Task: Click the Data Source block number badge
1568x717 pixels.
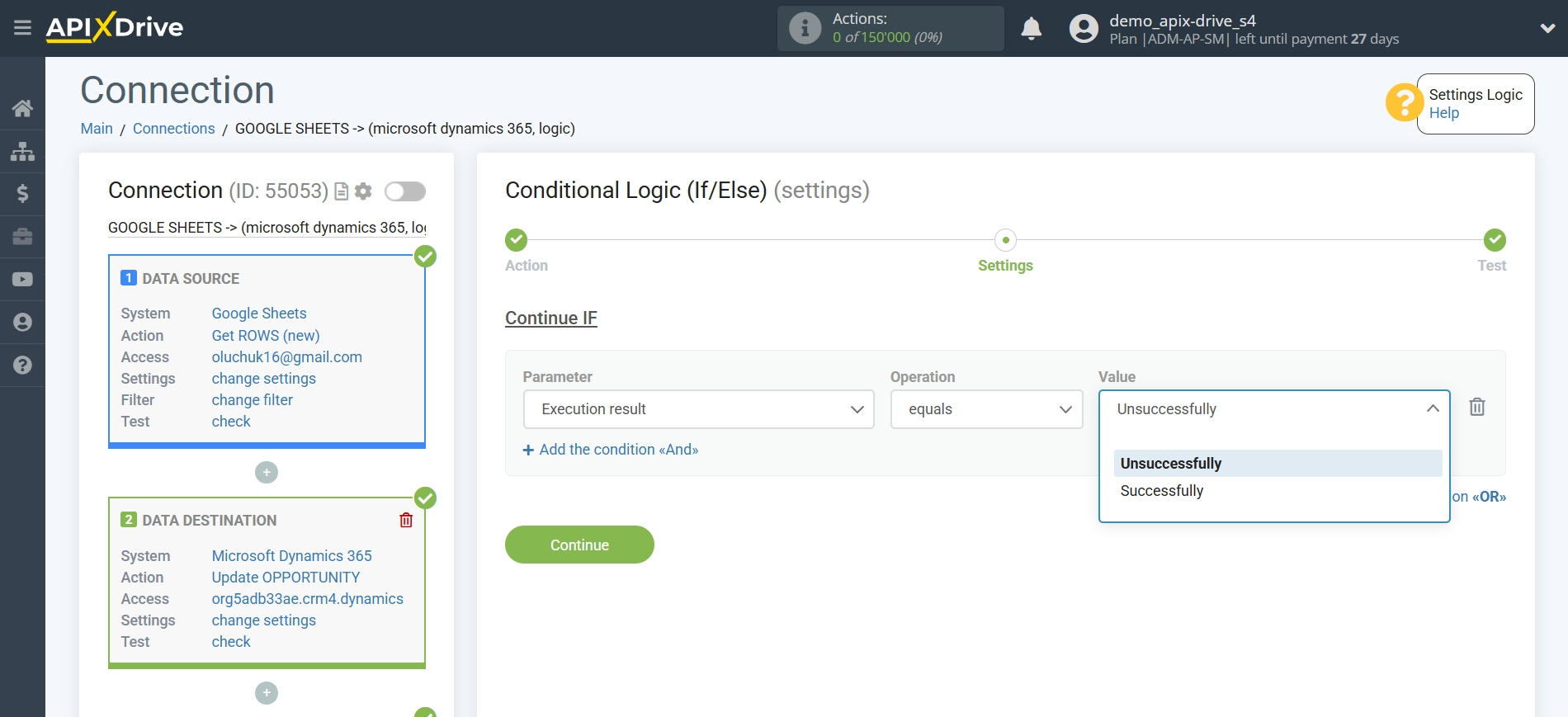Action: pyautogui.click(x=129, y=278)
